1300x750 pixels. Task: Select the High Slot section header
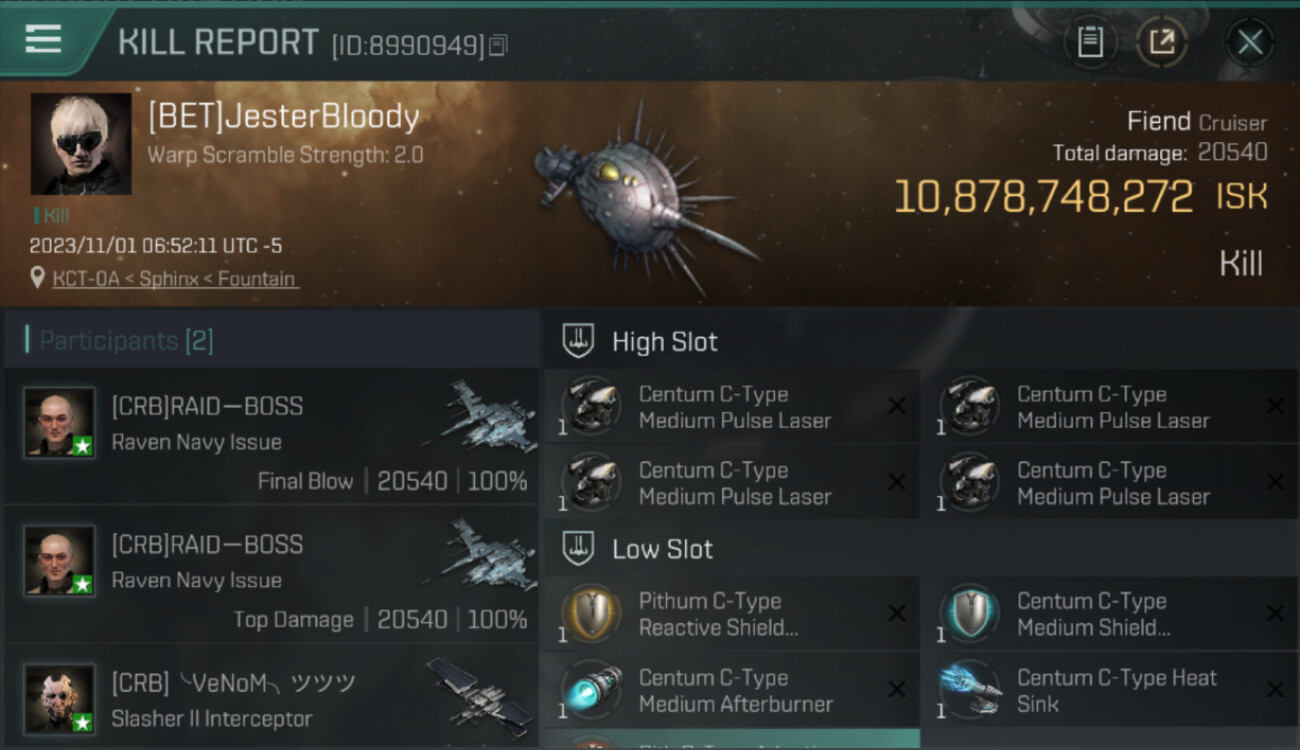point(664,342)
